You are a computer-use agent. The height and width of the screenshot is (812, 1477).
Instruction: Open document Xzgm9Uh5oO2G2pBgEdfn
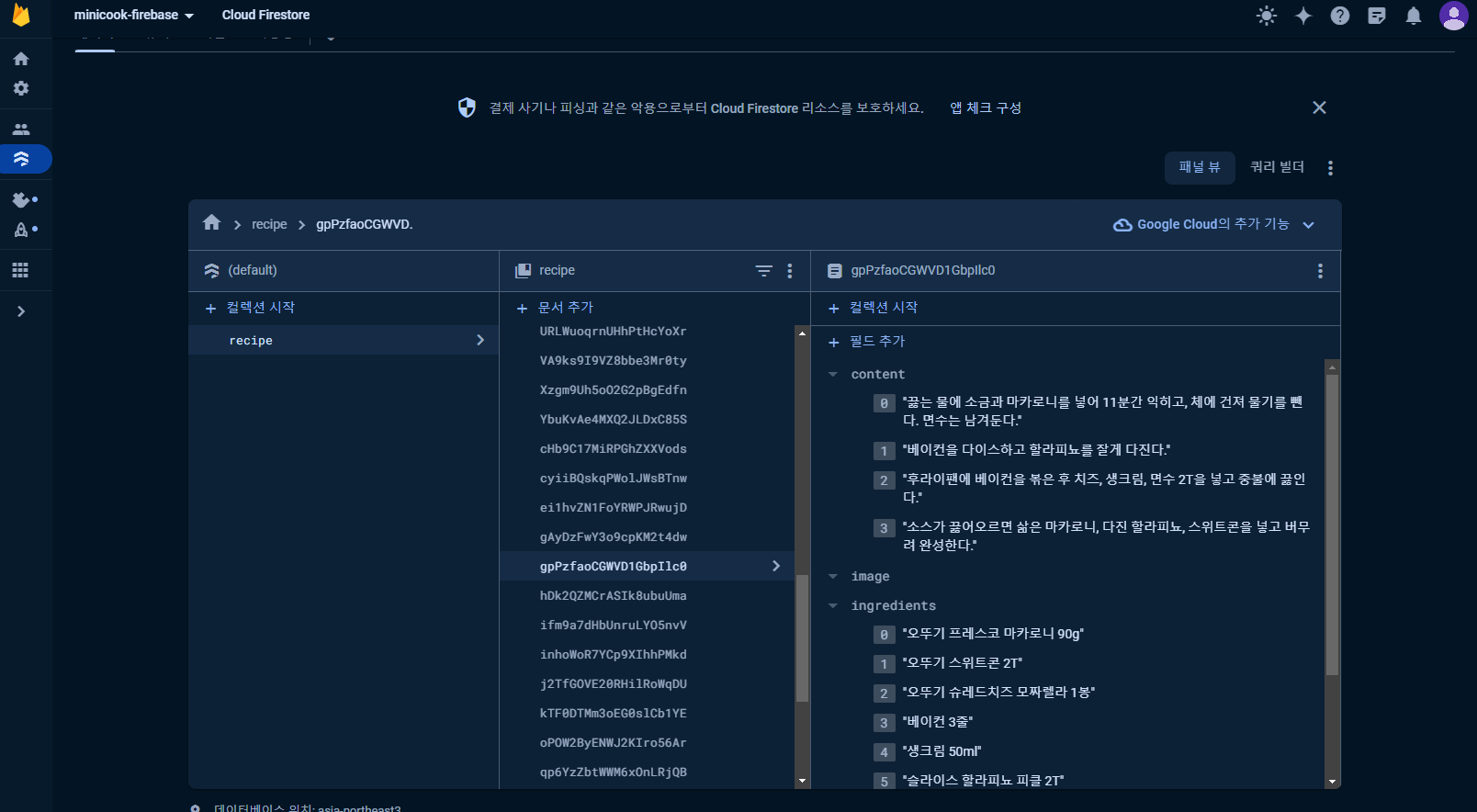point(613,389)
